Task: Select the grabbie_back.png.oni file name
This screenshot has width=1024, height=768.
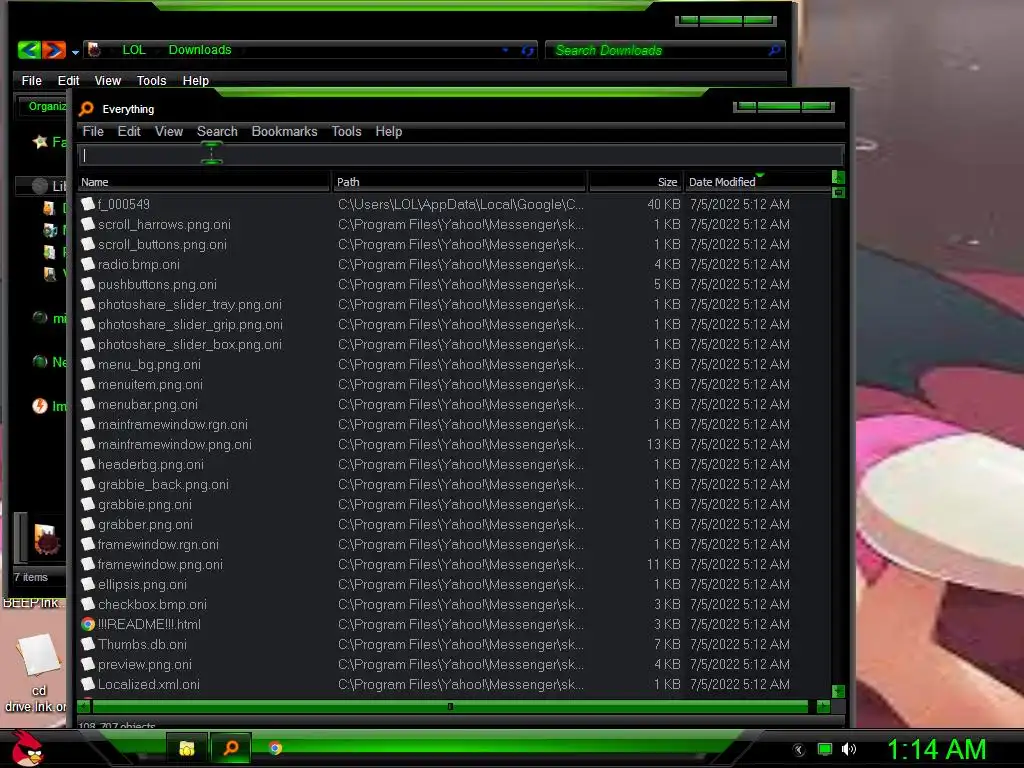Action: tap(163, 485)
